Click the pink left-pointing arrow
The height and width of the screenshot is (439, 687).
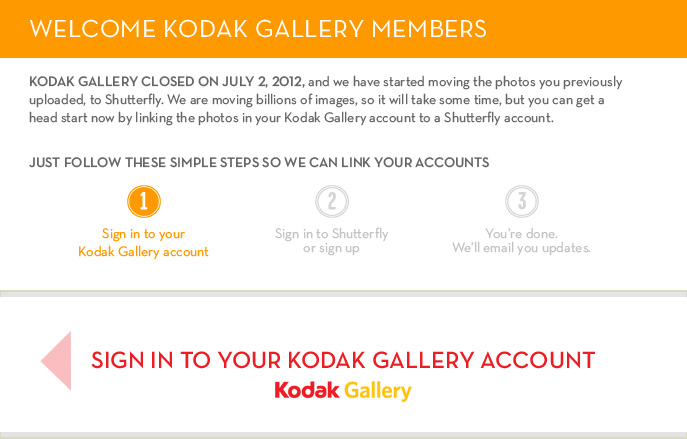coord(56,361)
